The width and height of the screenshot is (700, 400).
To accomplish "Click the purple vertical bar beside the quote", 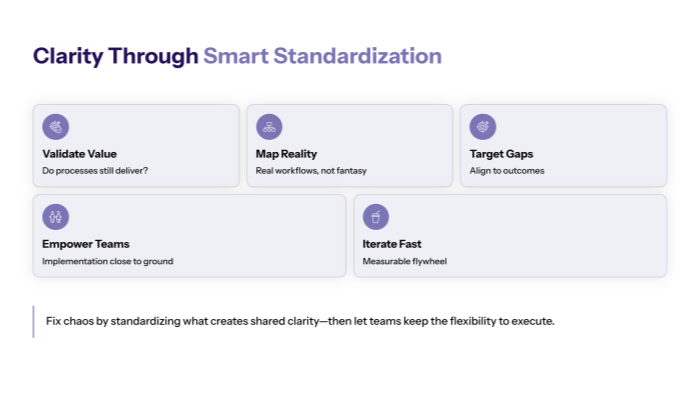I will click(33, 321).
